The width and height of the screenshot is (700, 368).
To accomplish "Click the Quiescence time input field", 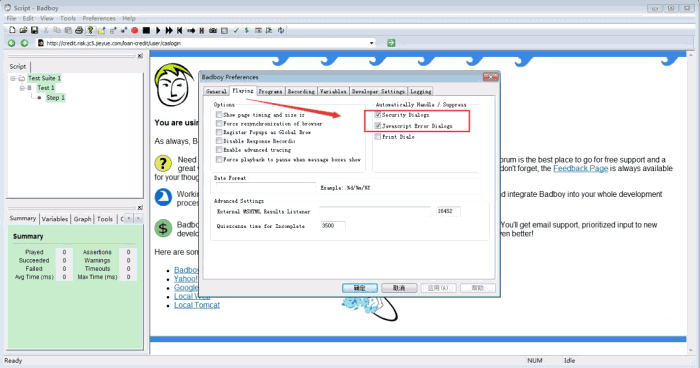I will click(333, 226).
